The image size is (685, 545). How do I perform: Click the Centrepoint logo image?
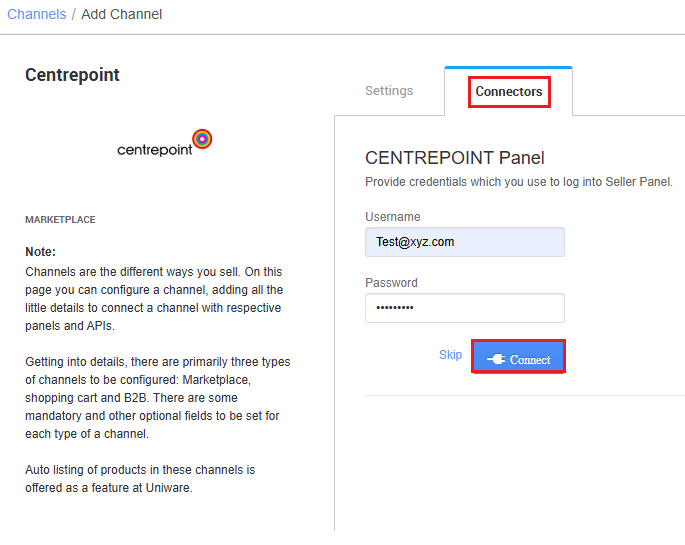tap(165, 143)
